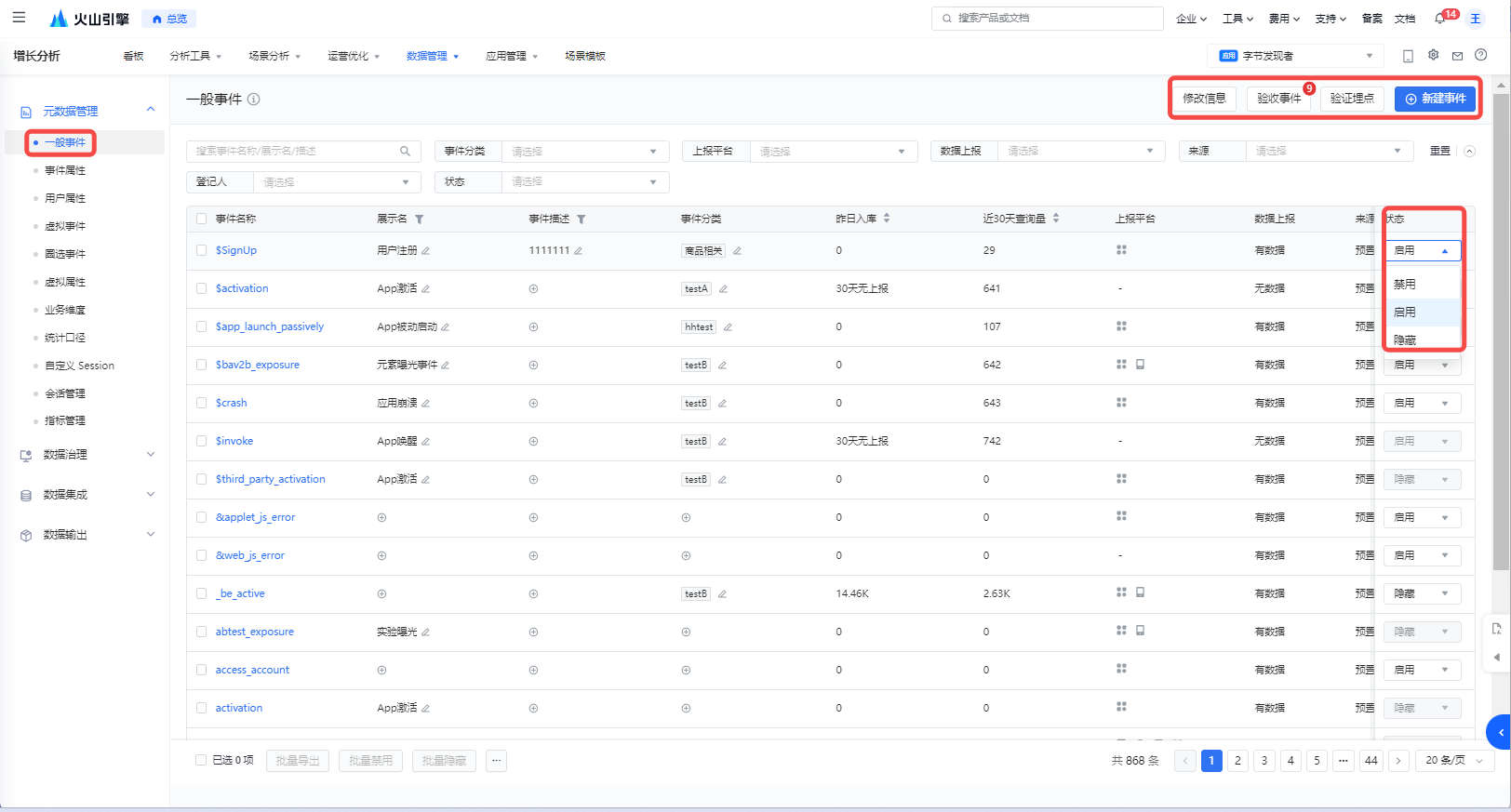Edit display name of $SignUp row
1511x812 pixels.
tap(425, 251)
